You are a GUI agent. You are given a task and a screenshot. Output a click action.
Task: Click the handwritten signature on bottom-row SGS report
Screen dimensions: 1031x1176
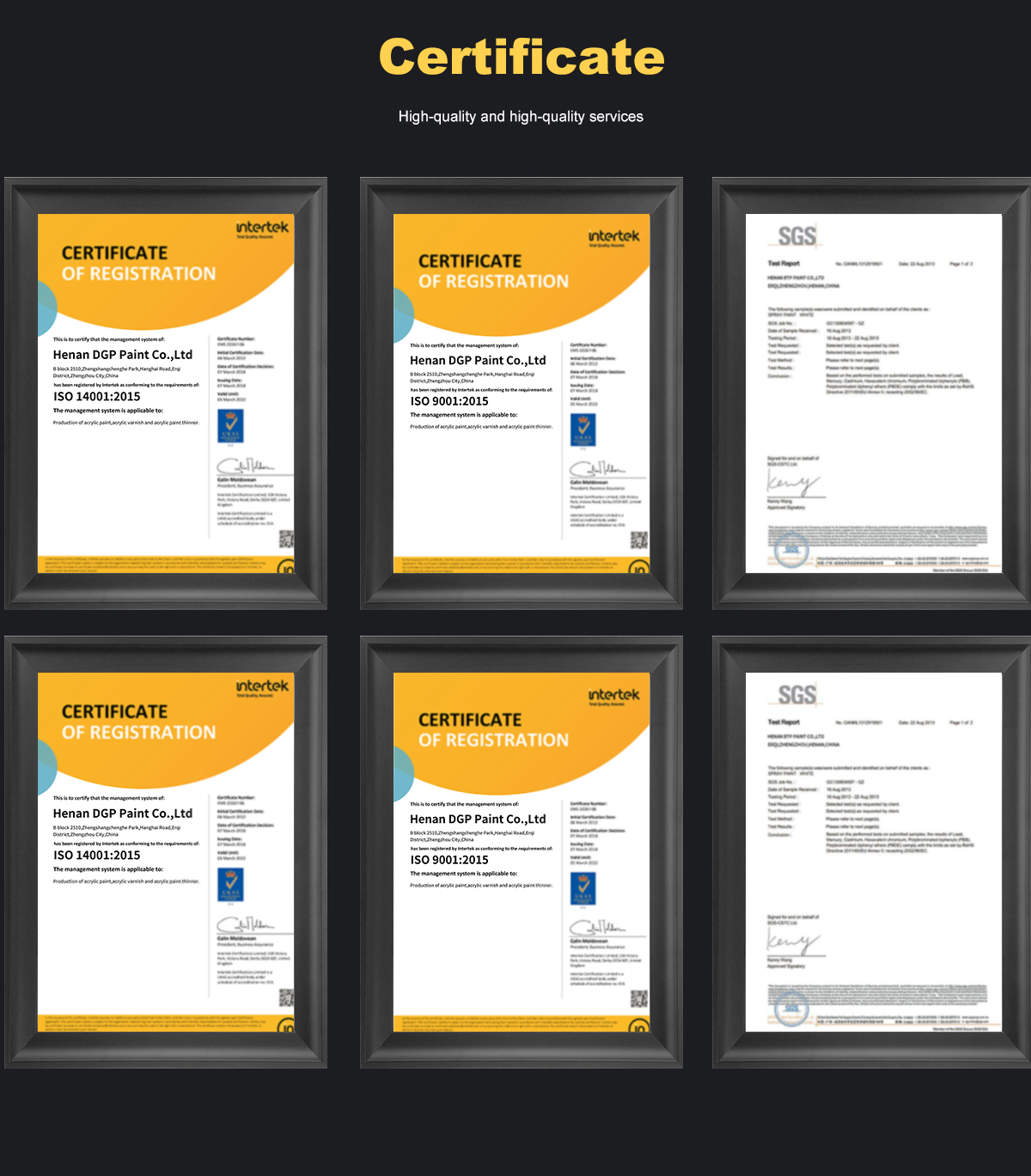tap(793, 942)
